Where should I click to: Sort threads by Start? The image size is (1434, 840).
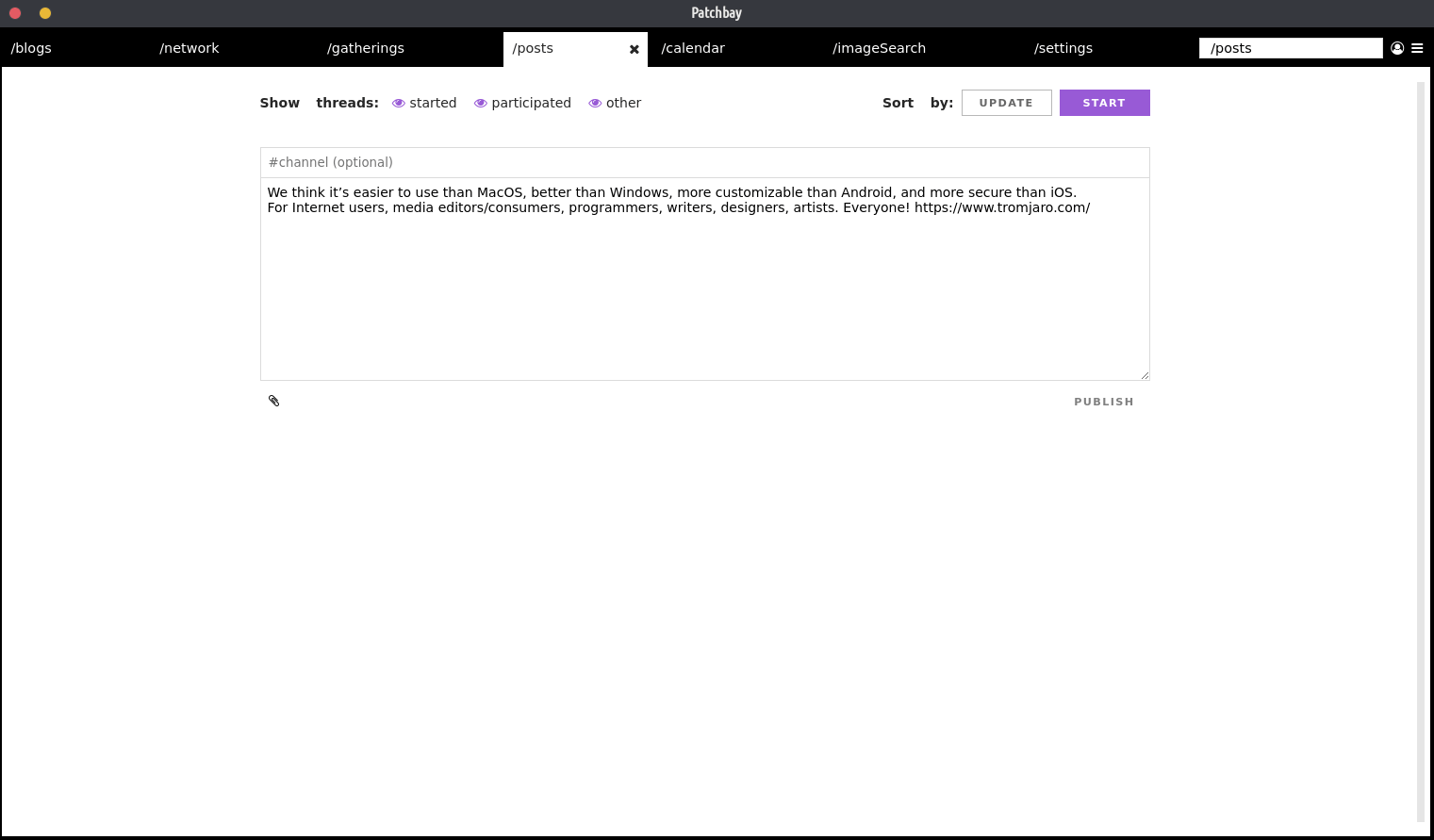1104,103
